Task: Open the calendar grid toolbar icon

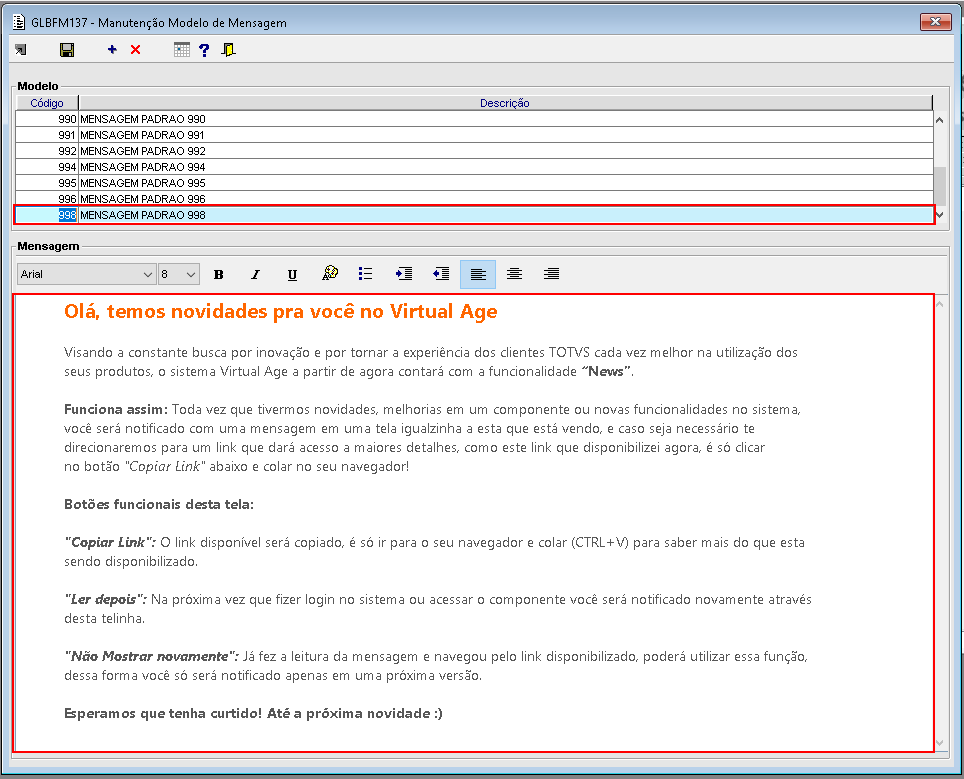Action: coord(181,50)
